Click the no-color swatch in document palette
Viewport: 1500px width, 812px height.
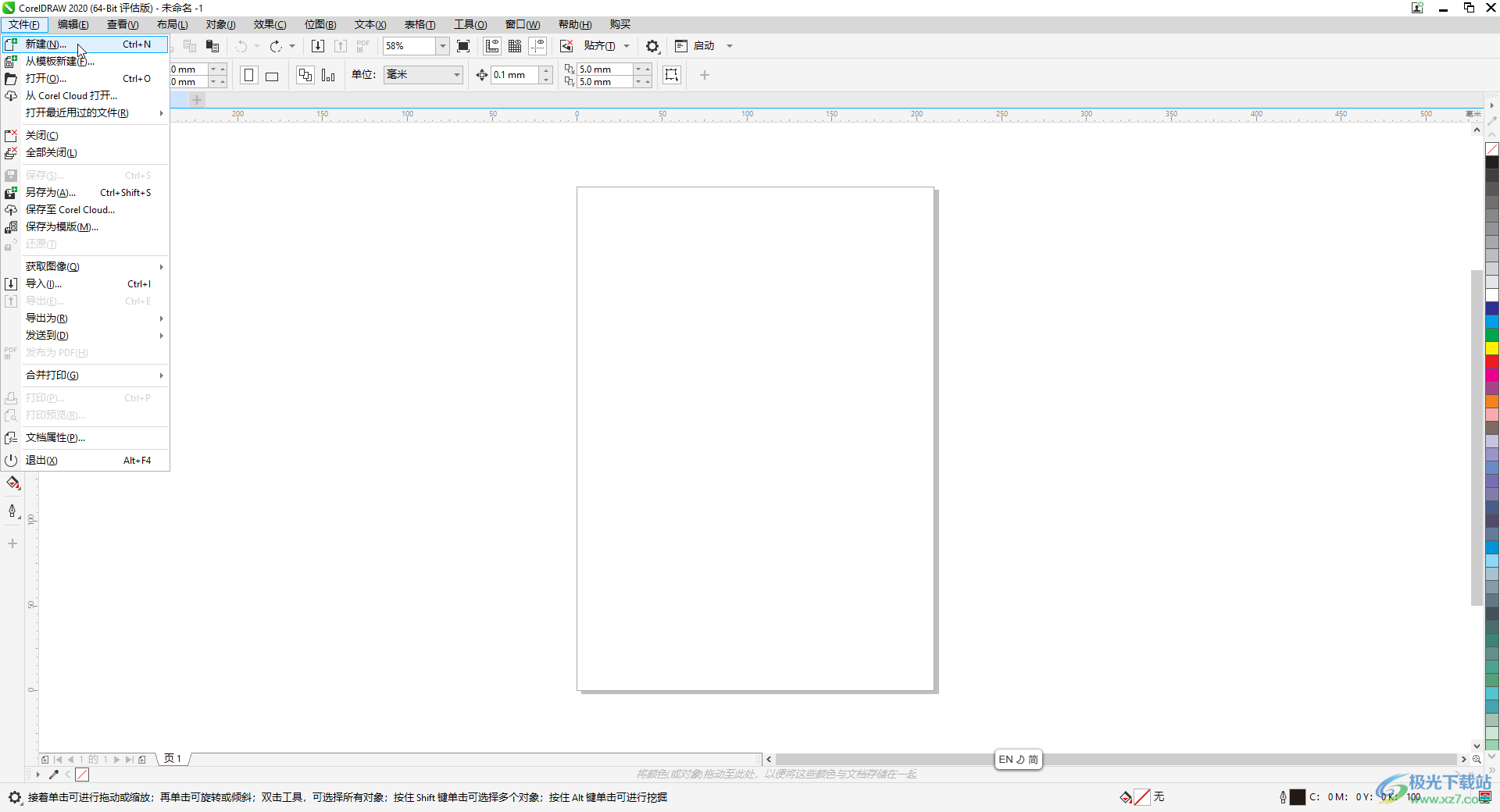pos(82,775)
